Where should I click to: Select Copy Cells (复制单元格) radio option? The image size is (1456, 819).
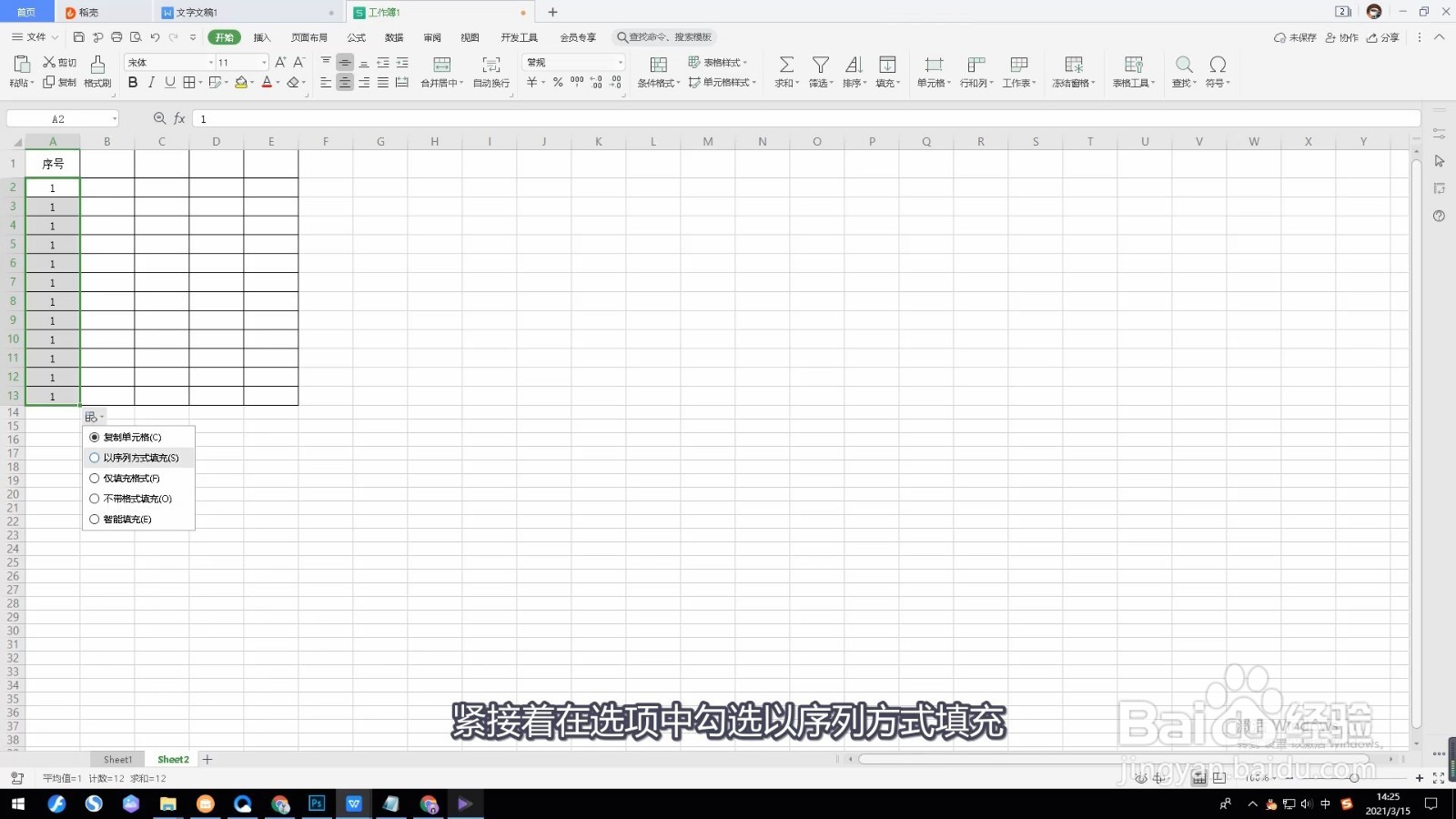pos(95,438)
